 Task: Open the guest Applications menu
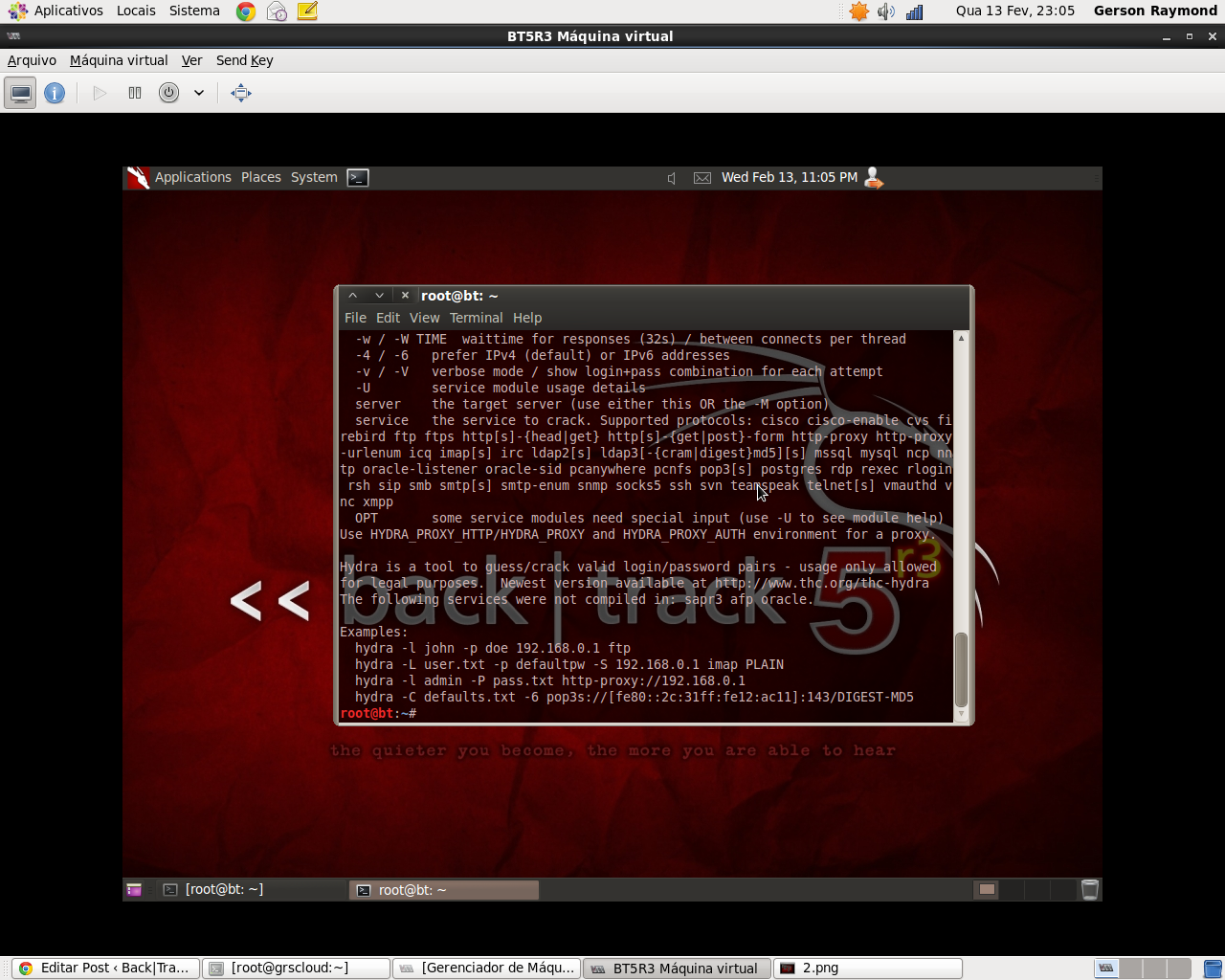pyautogui.click(x=193, y=177)
